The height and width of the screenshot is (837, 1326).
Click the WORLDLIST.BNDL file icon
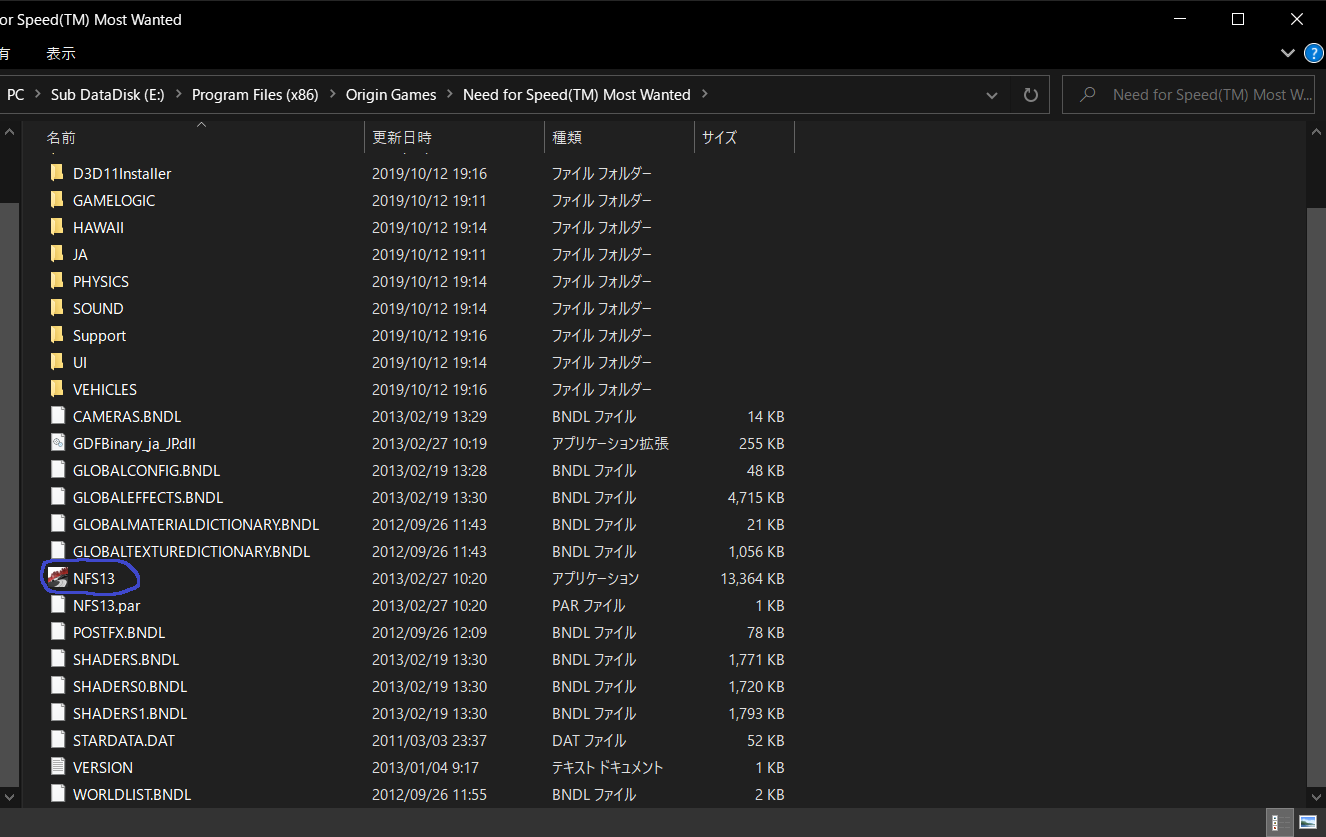click(57, 794)
